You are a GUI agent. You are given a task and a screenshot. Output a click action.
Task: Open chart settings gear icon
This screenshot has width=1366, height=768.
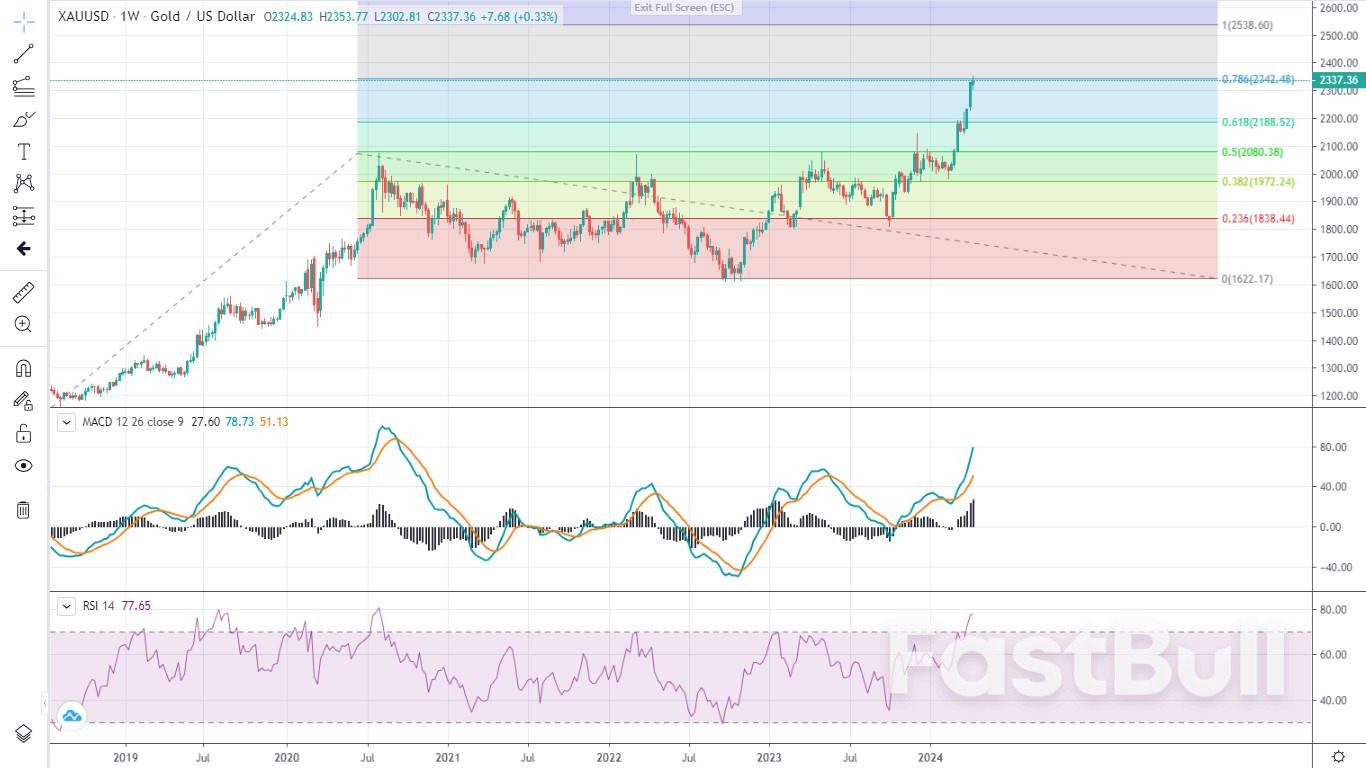pyautogui.click(x=1339, y=756)
